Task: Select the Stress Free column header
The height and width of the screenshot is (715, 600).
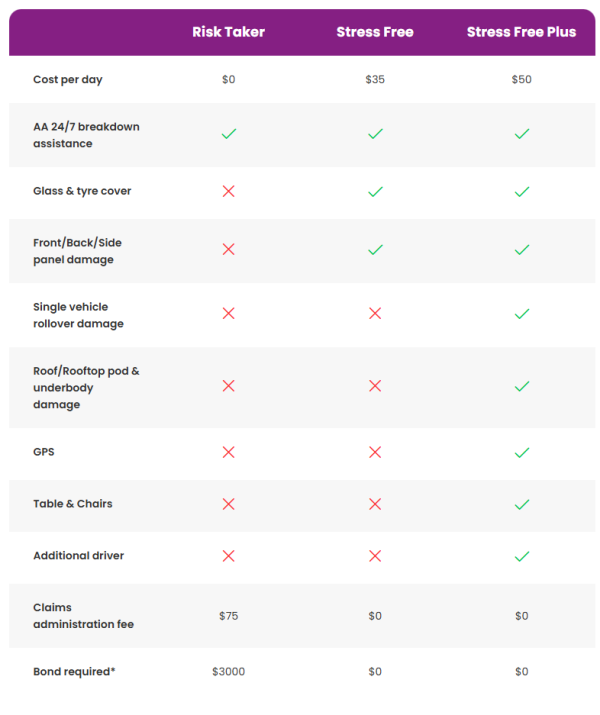Action: pos(375,32)
